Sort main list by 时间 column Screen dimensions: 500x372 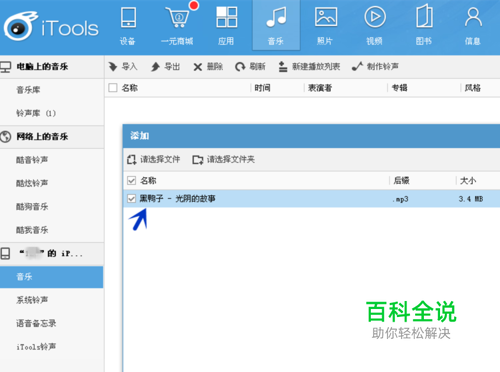262,88
